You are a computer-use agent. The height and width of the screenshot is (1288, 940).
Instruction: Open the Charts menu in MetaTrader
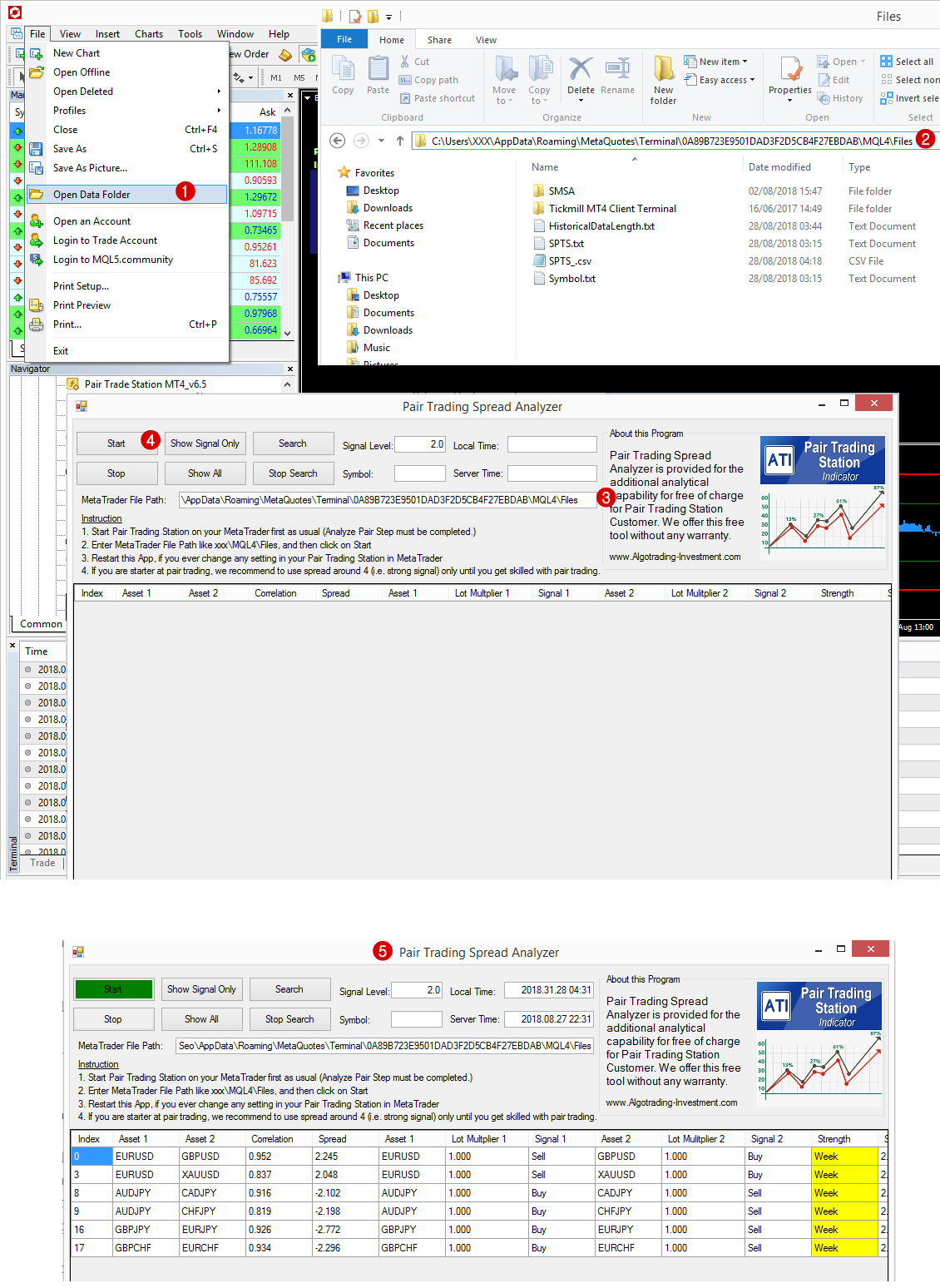(x=149, y=34)
